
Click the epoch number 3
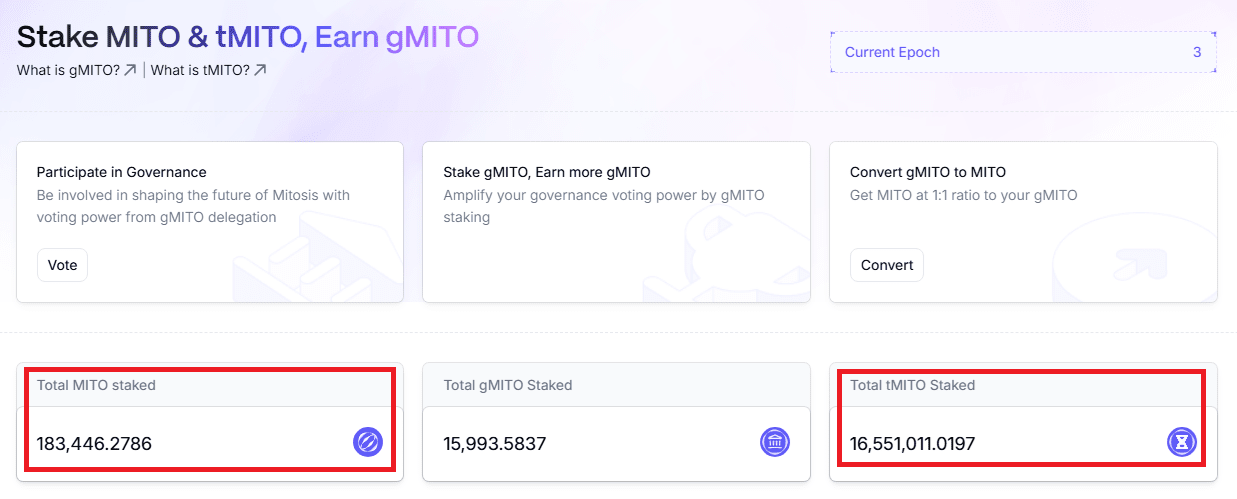(x=1197, y=52)
